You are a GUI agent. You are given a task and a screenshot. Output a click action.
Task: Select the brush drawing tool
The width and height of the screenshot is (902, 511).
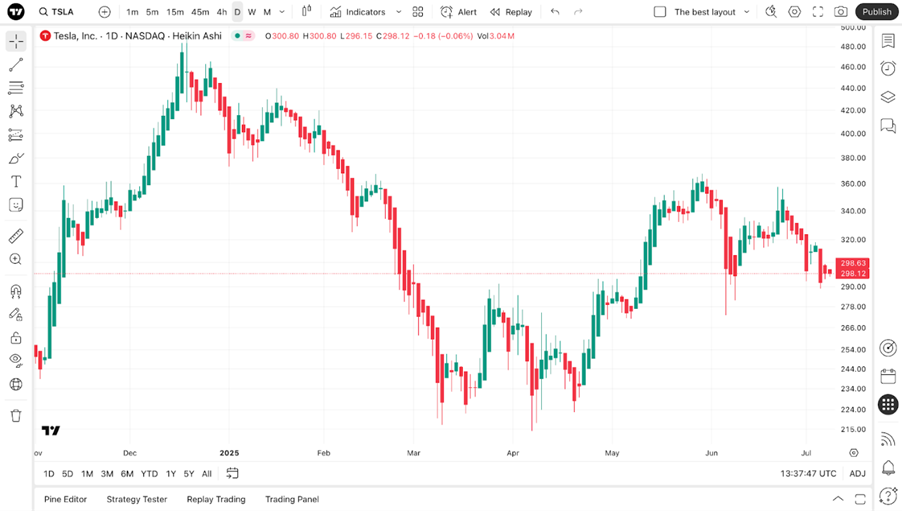tap(16, 158)
